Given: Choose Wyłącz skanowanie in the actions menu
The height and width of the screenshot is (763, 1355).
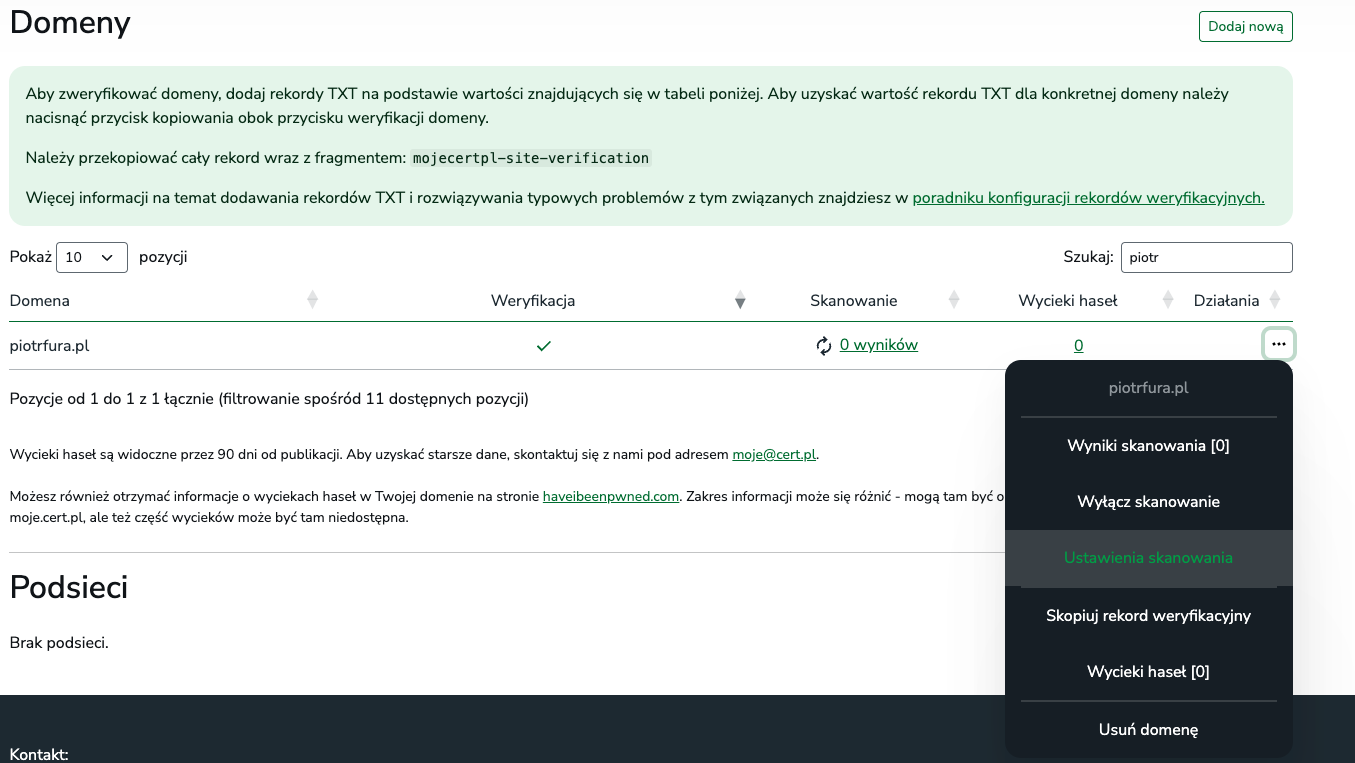Looking at the screenshot, I should click(x=1148, y=502).
